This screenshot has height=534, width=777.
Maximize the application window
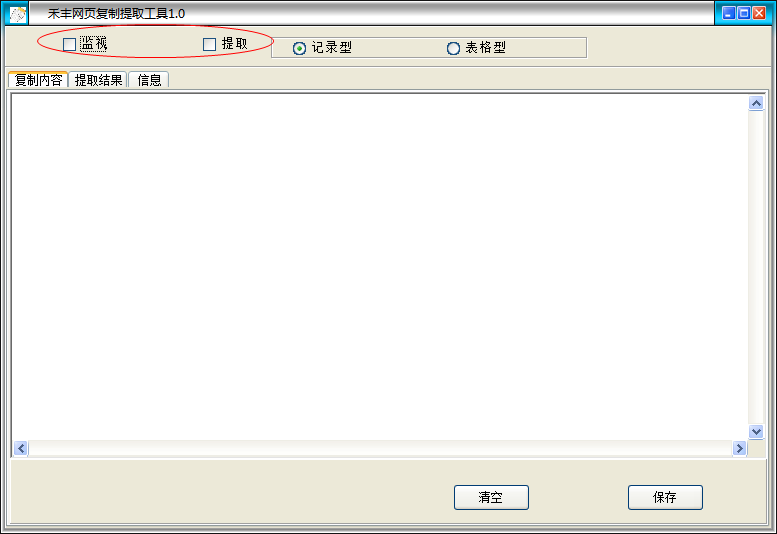pos(744,13)
